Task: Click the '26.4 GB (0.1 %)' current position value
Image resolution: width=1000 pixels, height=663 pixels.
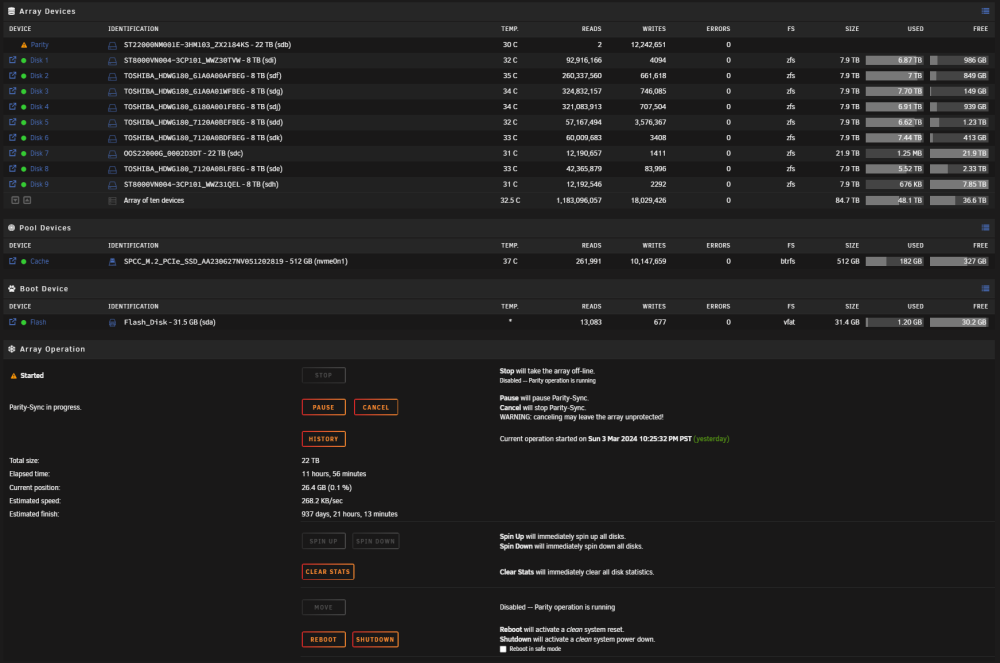Action: pyautogui.click(x=327, y=487)
